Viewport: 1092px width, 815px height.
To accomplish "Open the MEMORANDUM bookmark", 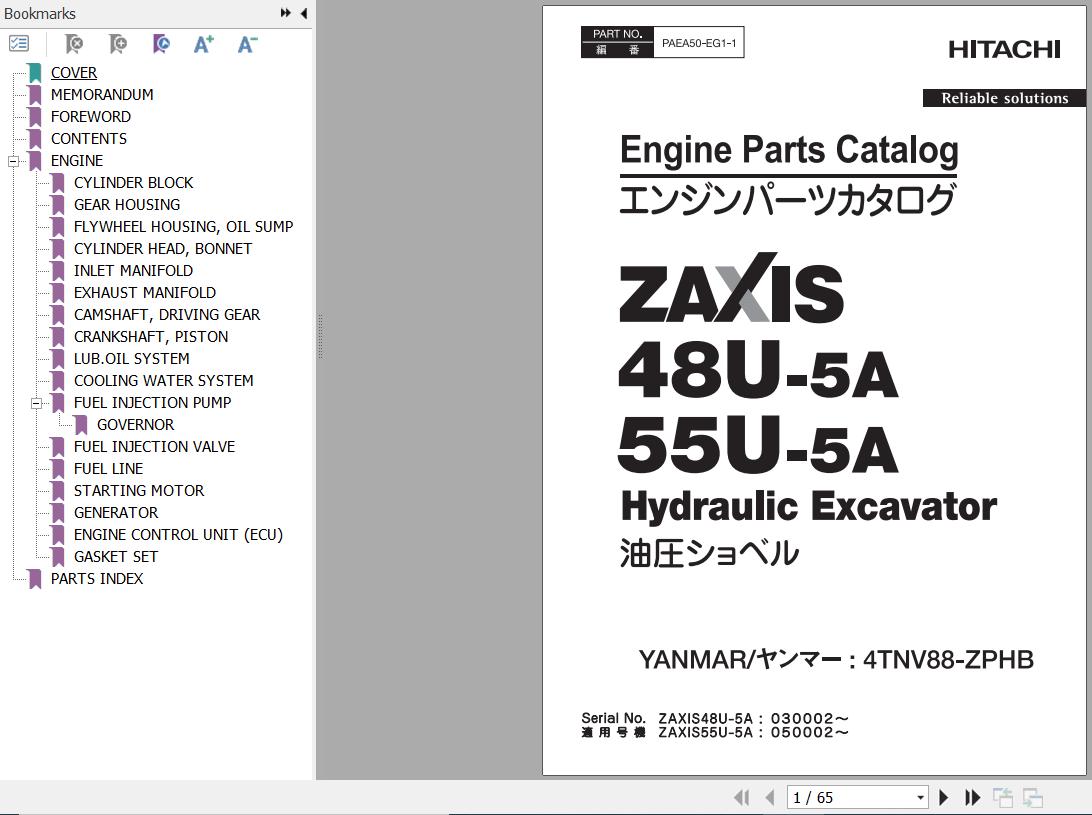I will 102,95.
